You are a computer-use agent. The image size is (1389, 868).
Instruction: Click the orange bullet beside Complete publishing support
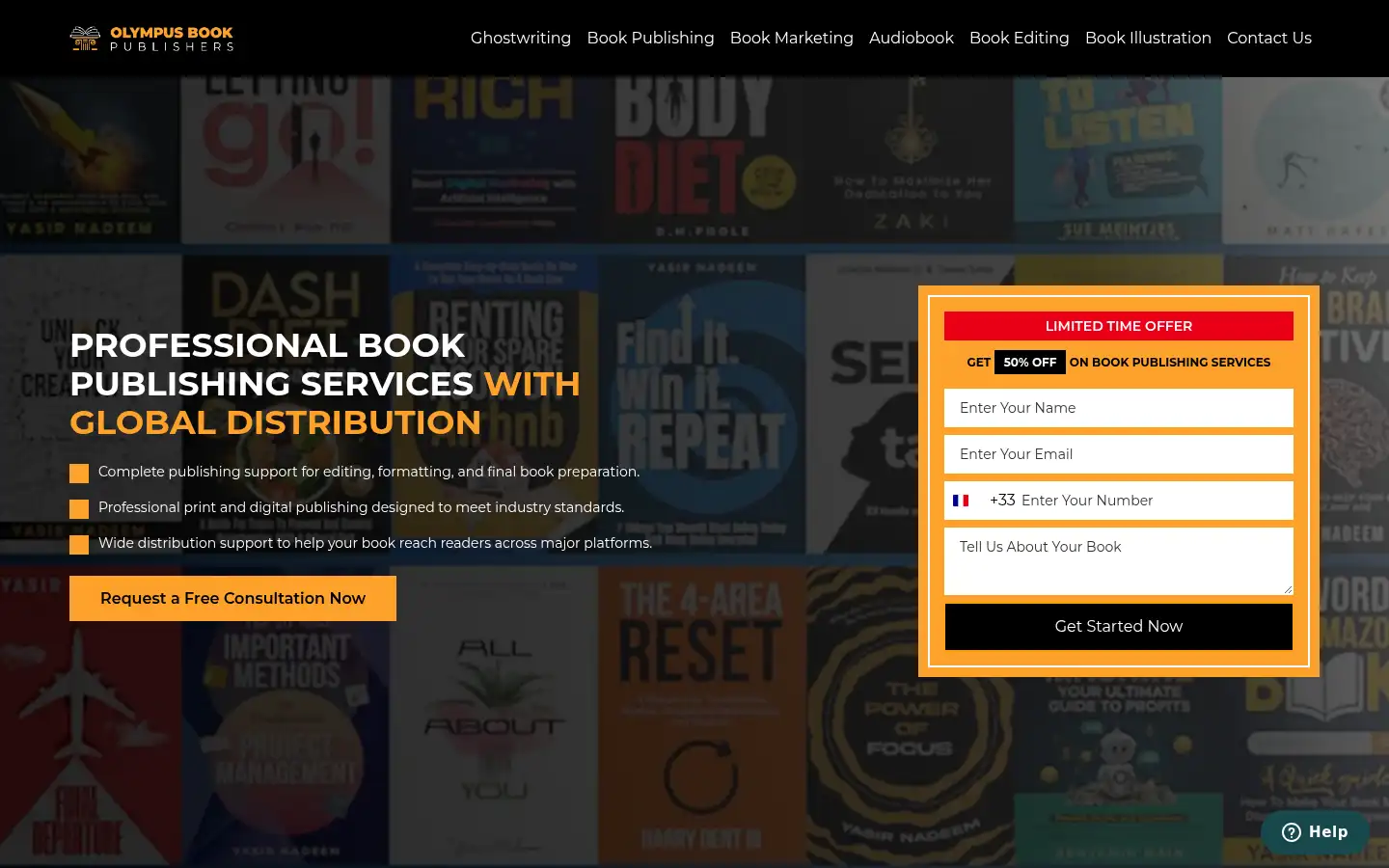[x=79, y=473]
